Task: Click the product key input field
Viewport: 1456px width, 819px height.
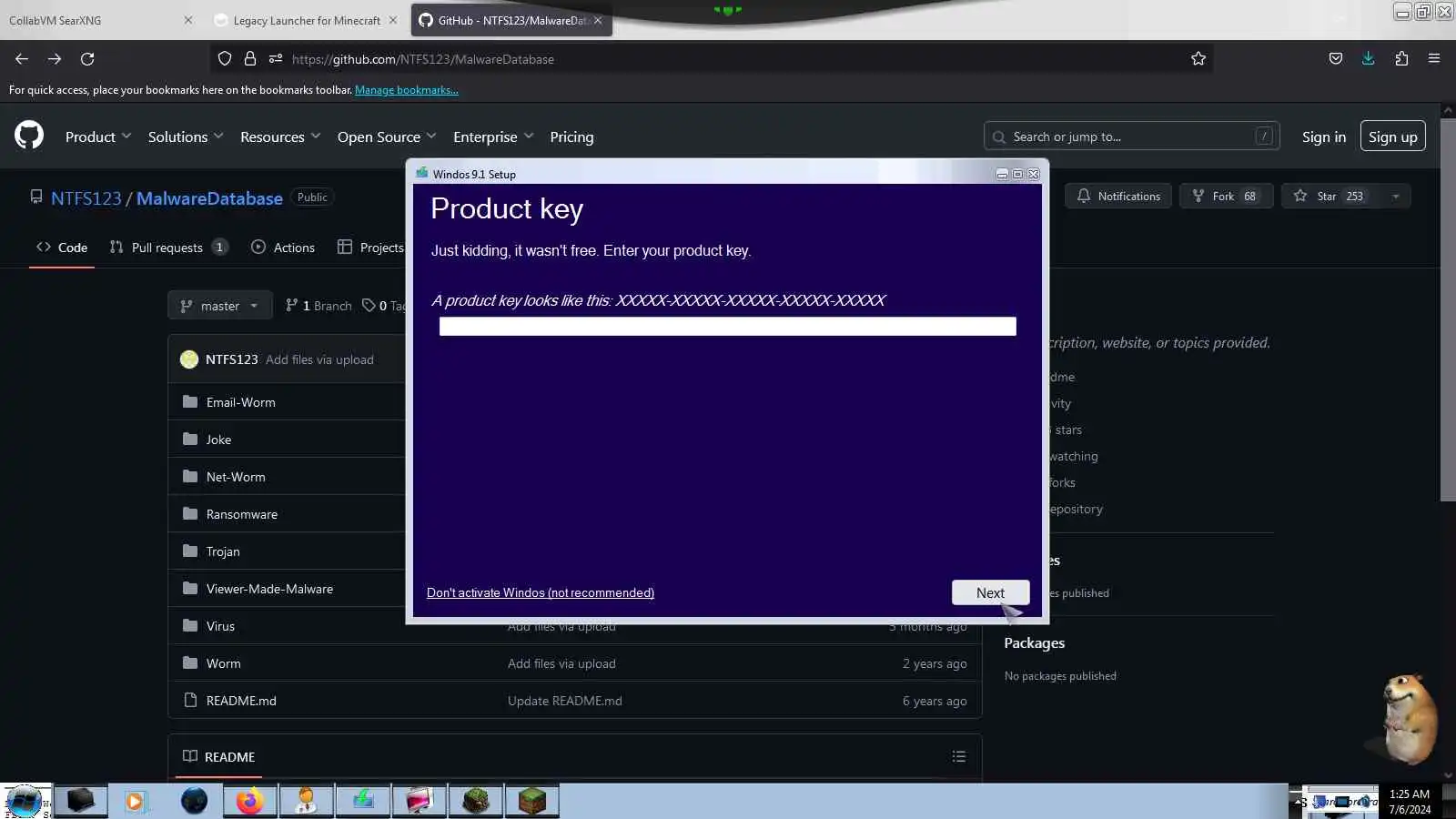Action: click(727, 326)
